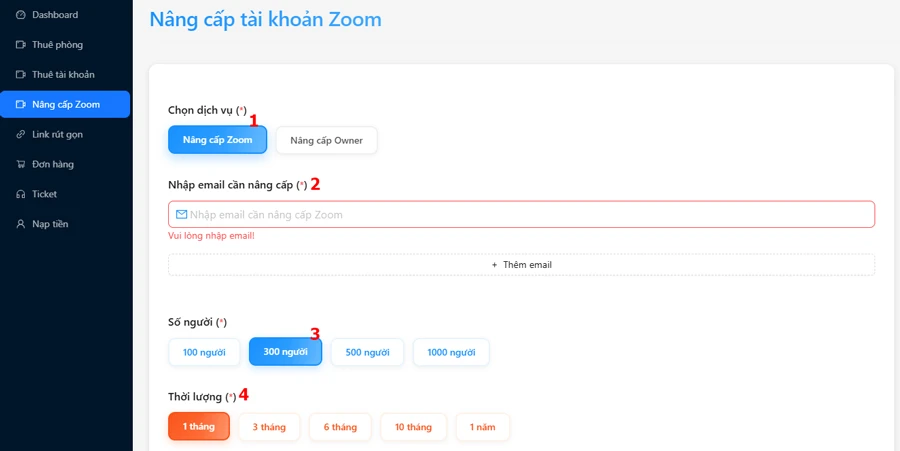
Task: Click the envelope icon in email field
Action: 181,214
